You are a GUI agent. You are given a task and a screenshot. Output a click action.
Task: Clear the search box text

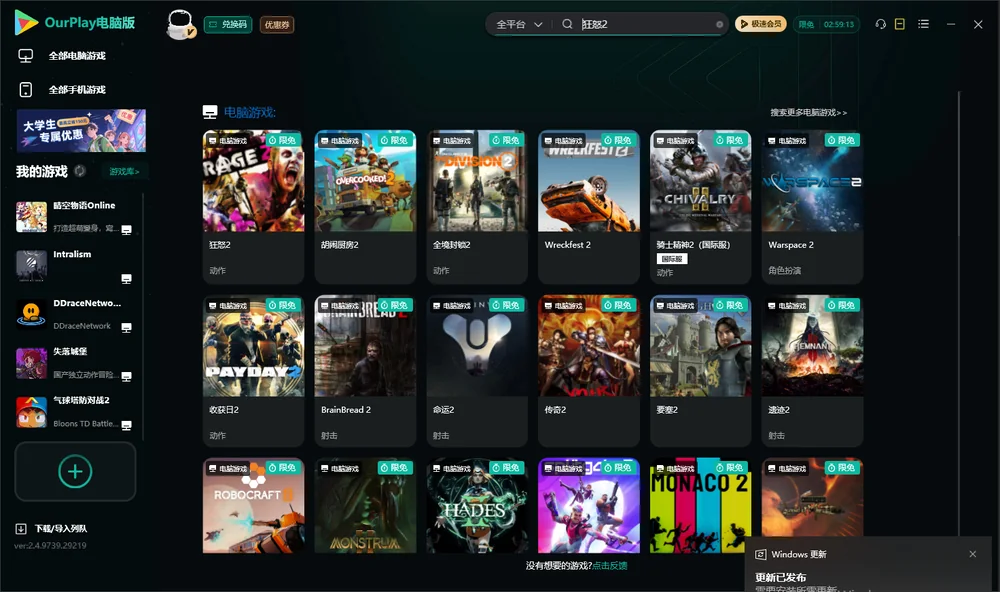point(719,24)
